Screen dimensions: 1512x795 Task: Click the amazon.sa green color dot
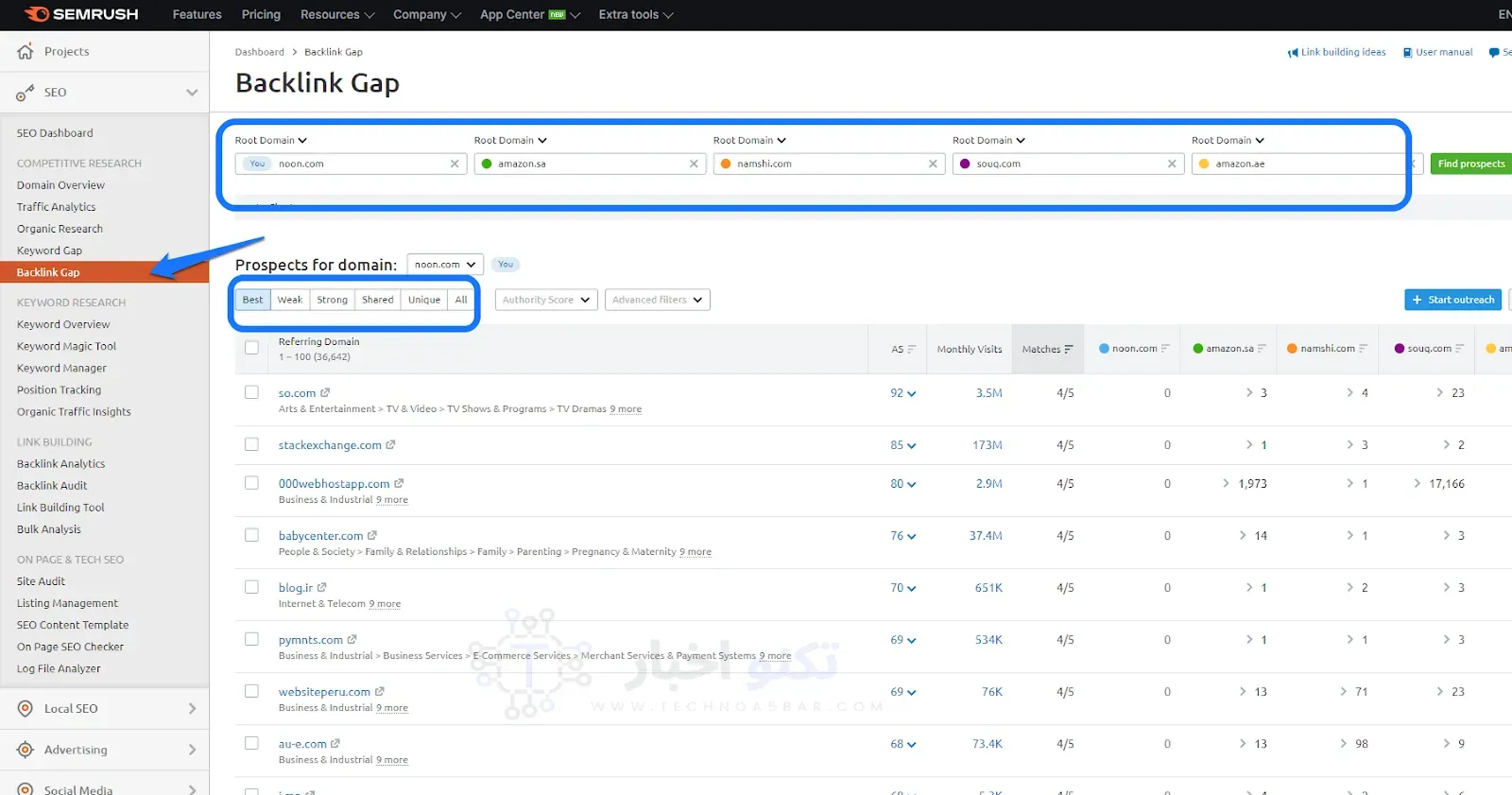(x=487, y=164)
